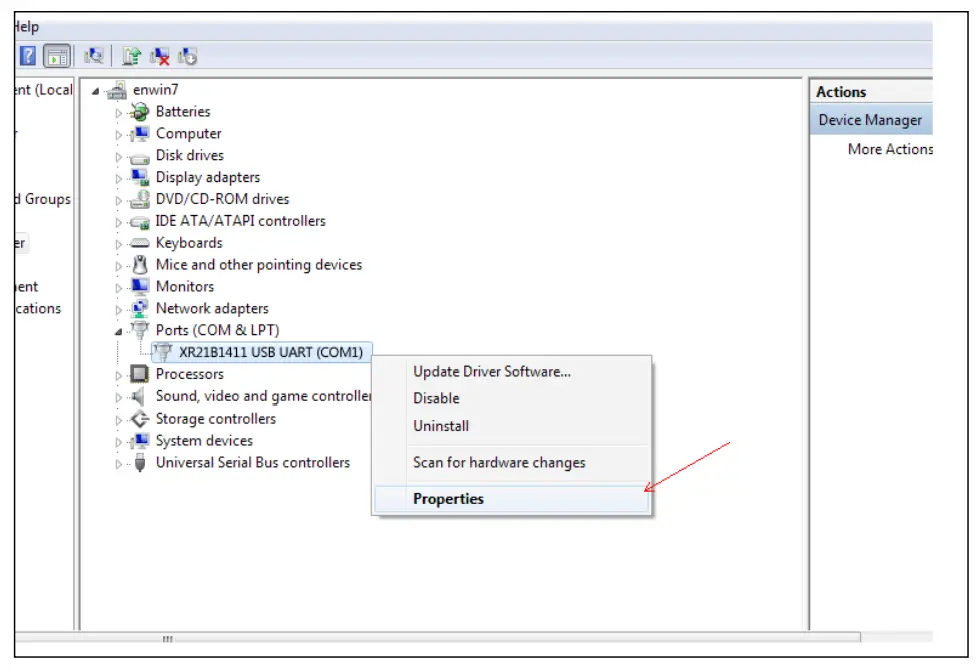The height and width of the screenshot is (672, 979).
Task: Click Device Manager in the Actions pane
Action: click(868, 120)
